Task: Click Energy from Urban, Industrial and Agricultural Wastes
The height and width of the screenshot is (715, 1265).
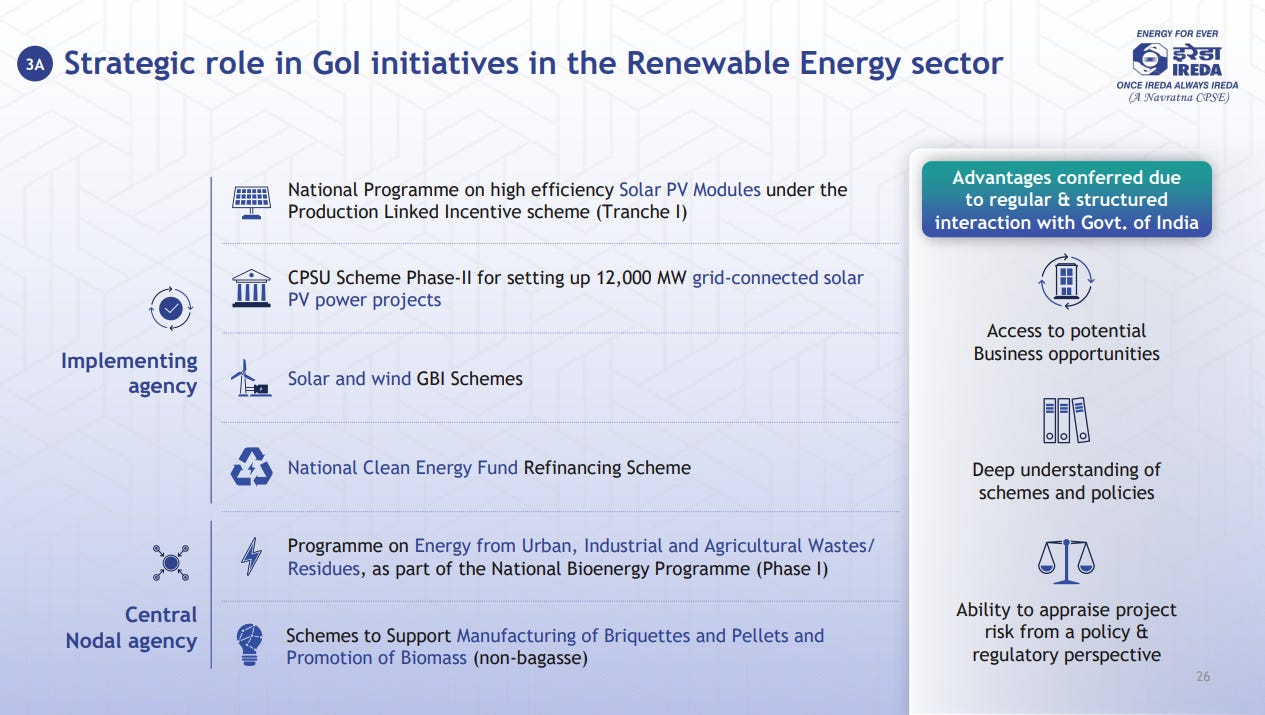Action: (x=581, y=557)
